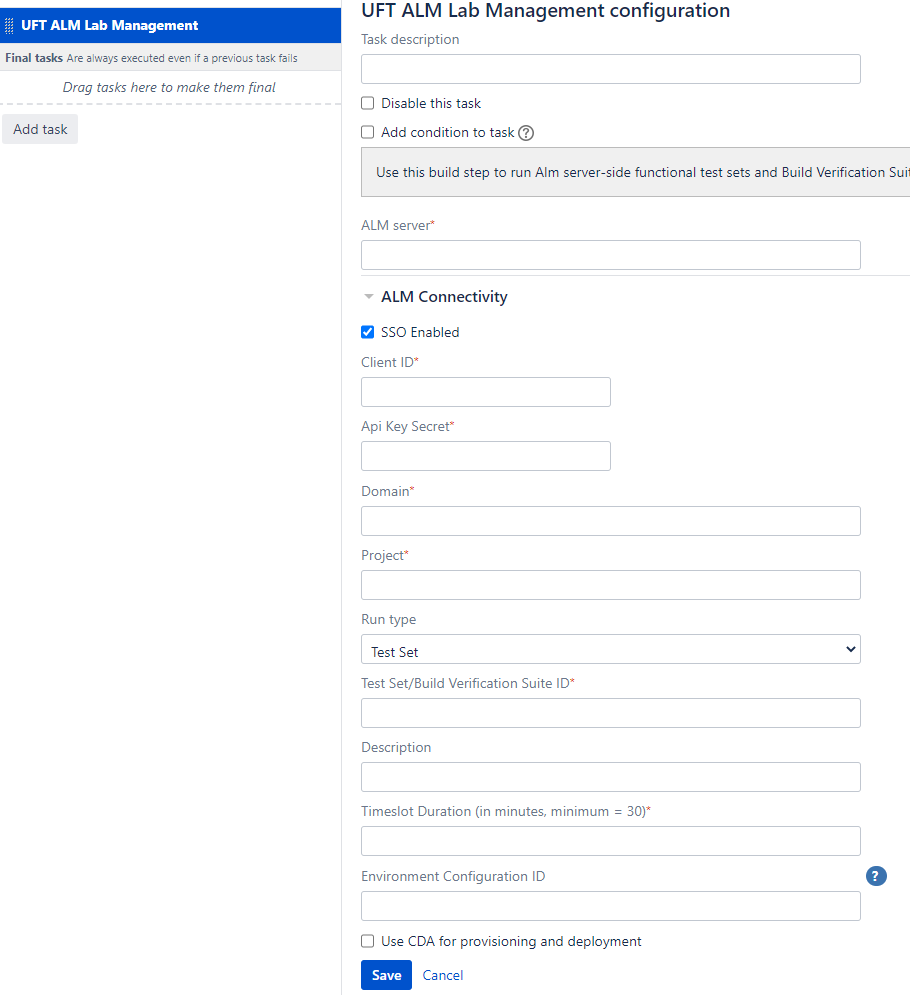The image size is (910, 995).
Task: Click blue help icon for Environment Configuration ID
Action: pos(876,877)
